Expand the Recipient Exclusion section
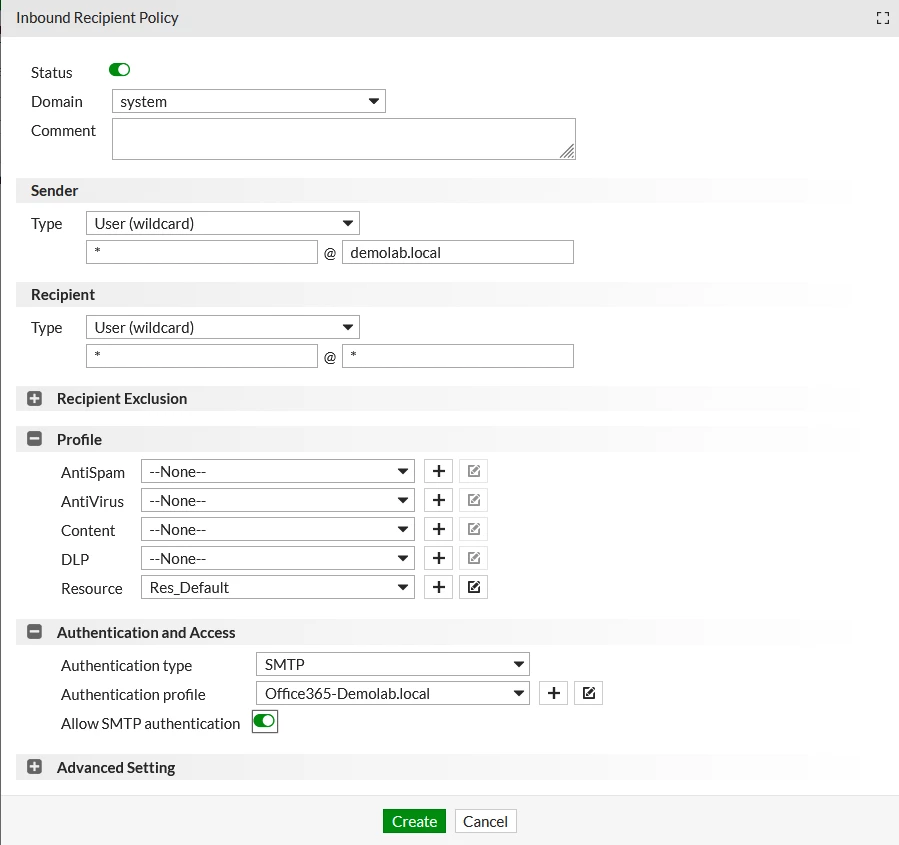Viewport: 899px width, 845px height. 34,398
